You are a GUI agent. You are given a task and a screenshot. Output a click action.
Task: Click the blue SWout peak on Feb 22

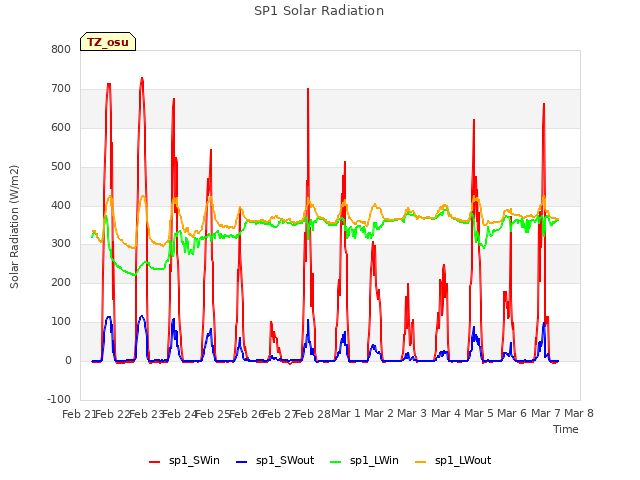[x=109, y=317]
